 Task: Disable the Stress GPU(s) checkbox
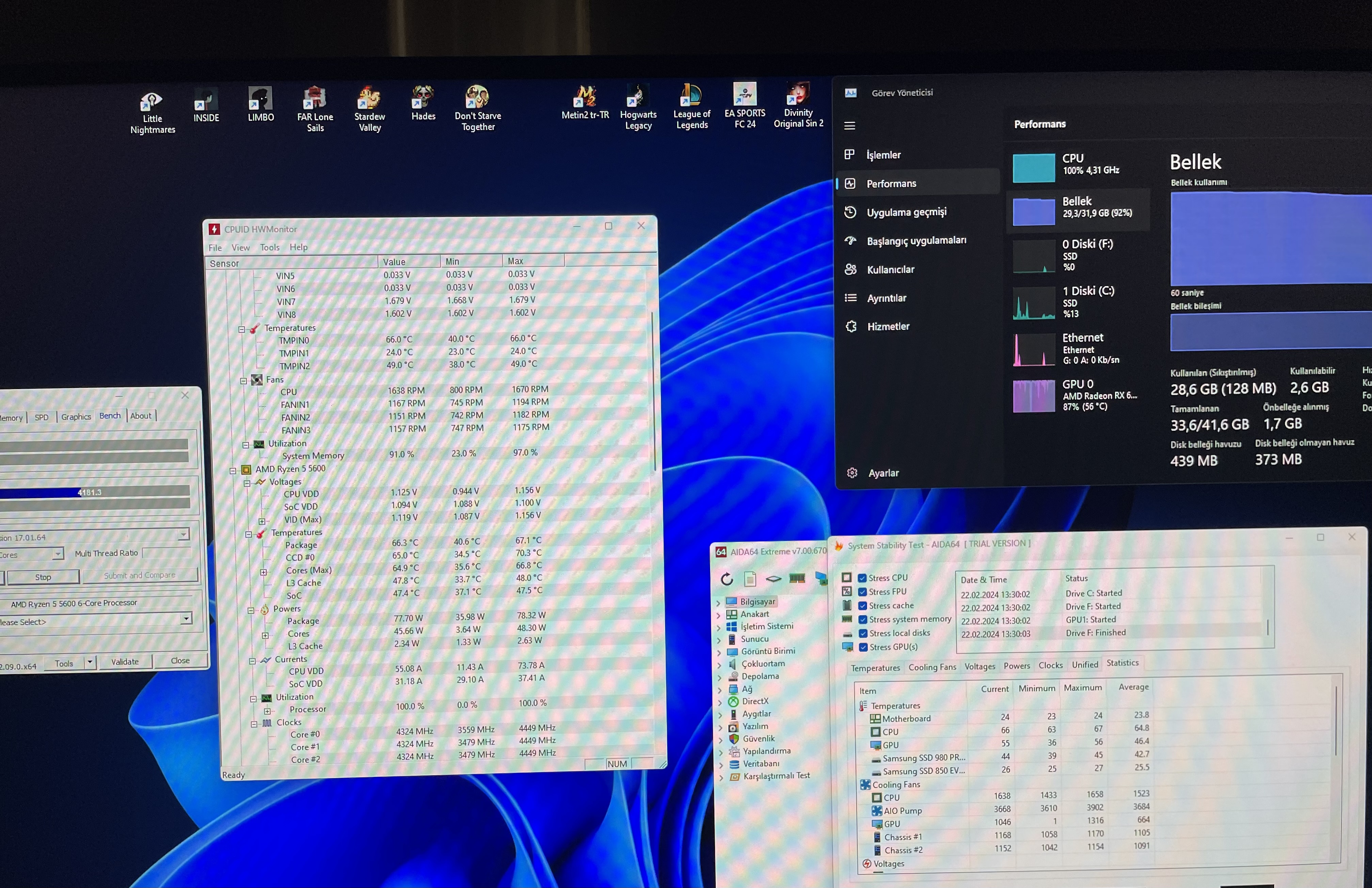tap(863, 647)
